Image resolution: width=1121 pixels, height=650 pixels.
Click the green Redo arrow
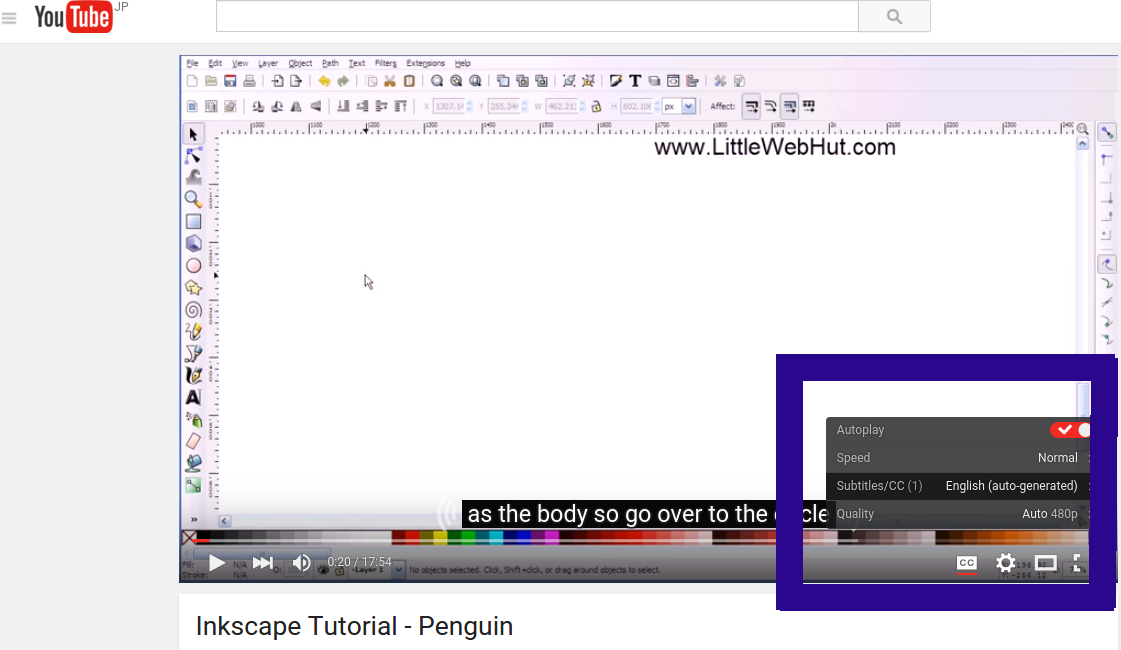tap(343, 82)
